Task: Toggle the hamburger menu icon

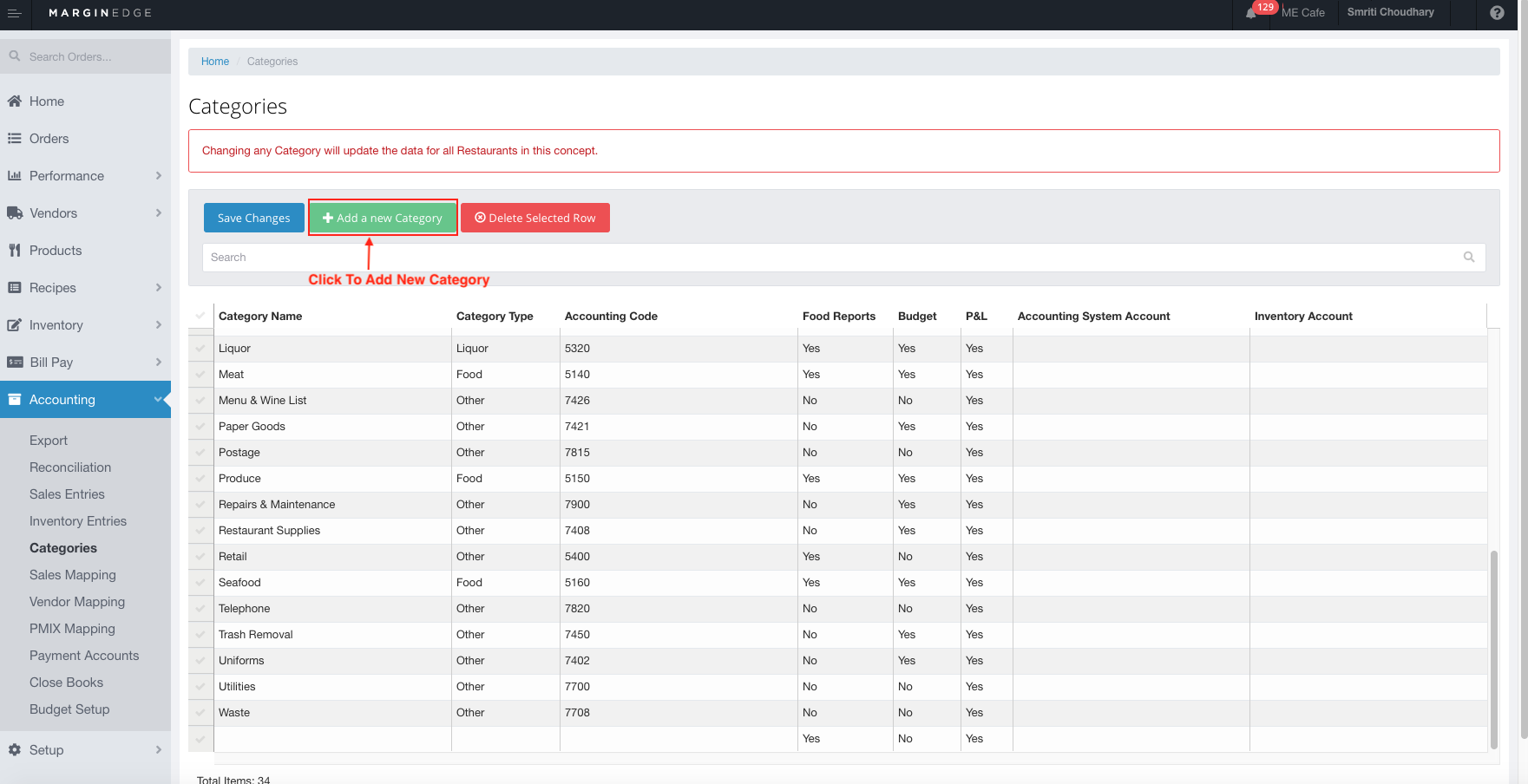Action: click(x=15, y=13)
